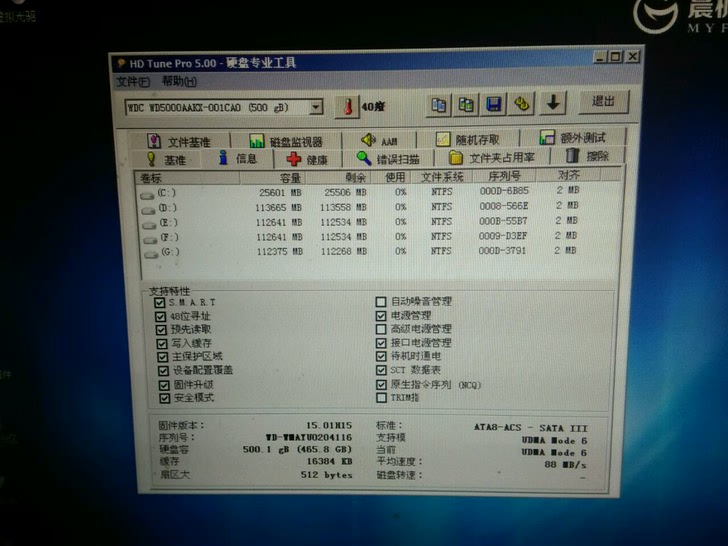Screen dimensions: 728x546
Task: Click the copy screenshot toolbar icon
Action: click(x=466, y=104)
